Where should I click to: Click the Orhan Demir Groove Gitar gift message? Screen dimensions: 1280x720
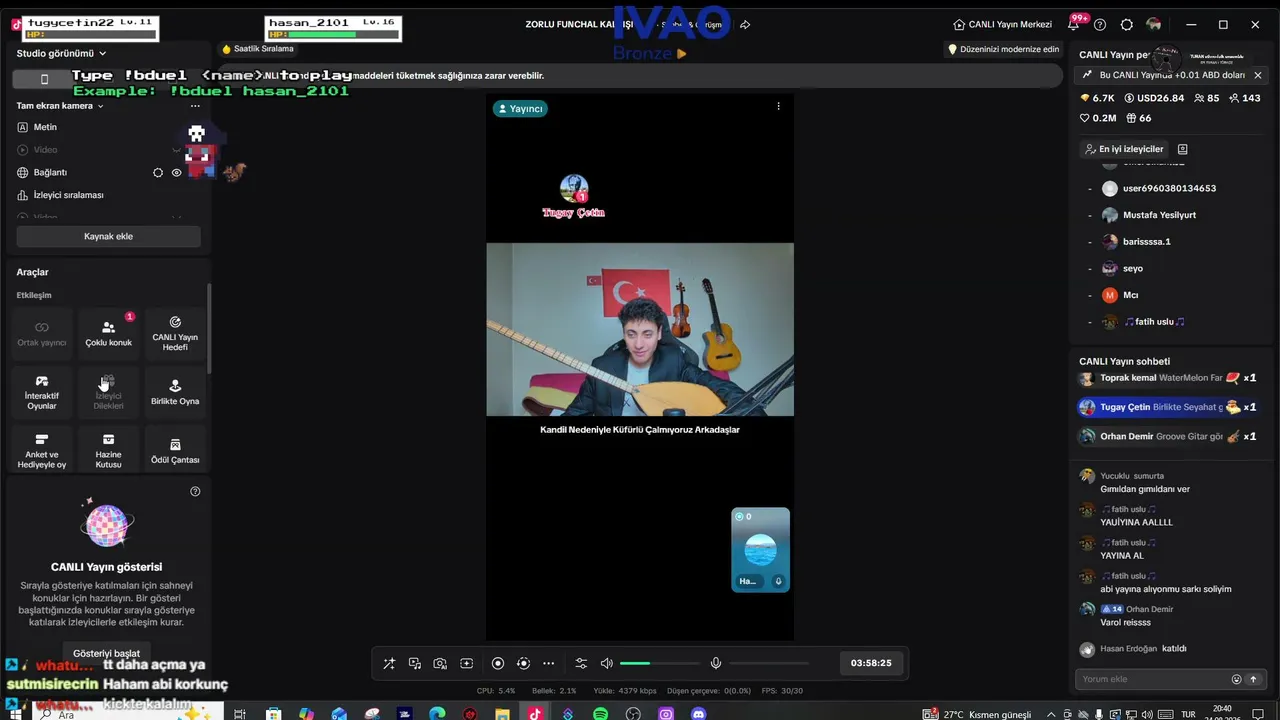tap(1168, 436)
